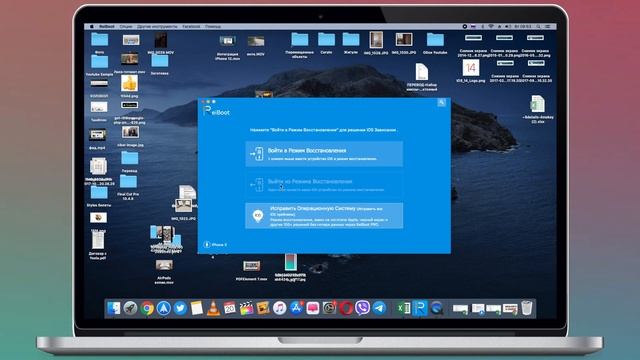Open the Другие инструменты menu
Viewport: 640px width, 360px height.
(x=157, y=27)
